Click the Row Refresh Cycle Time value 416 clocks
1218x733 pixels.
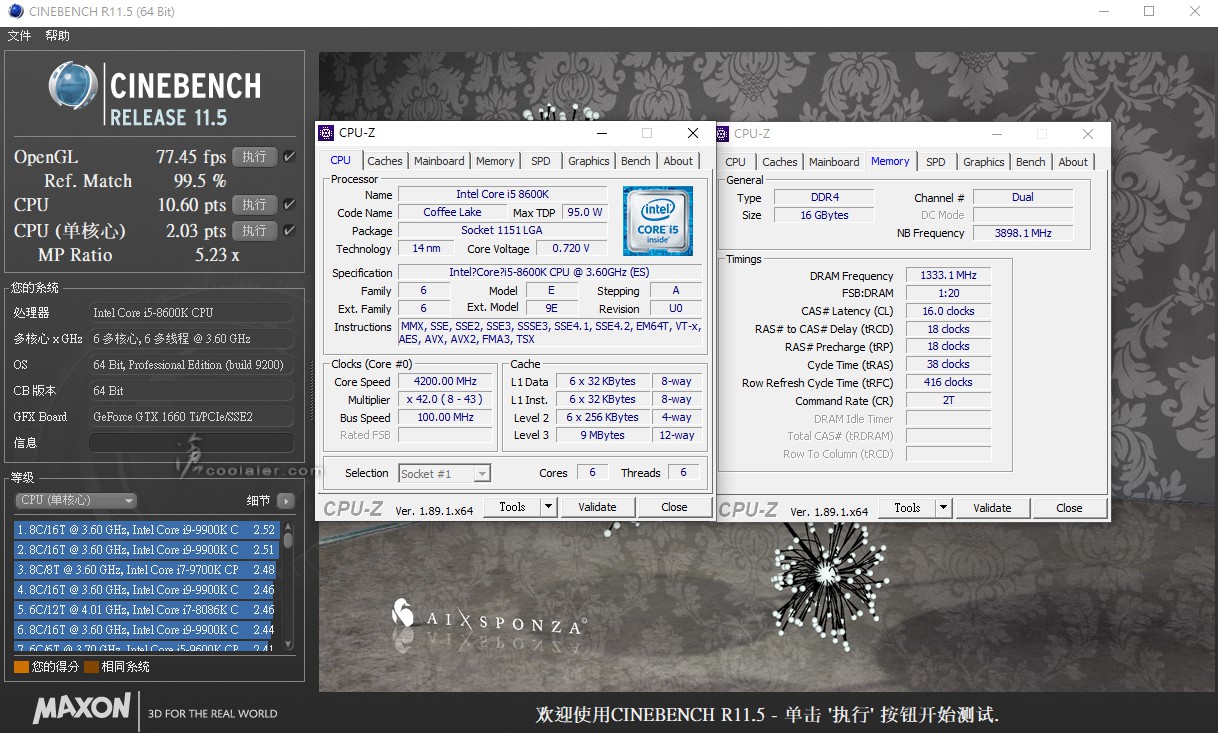point(949,382)
